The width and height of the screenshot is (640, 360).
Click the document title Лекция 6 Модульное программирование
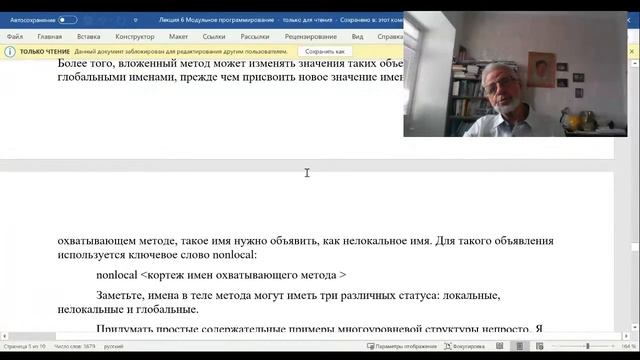click(216, 20)
